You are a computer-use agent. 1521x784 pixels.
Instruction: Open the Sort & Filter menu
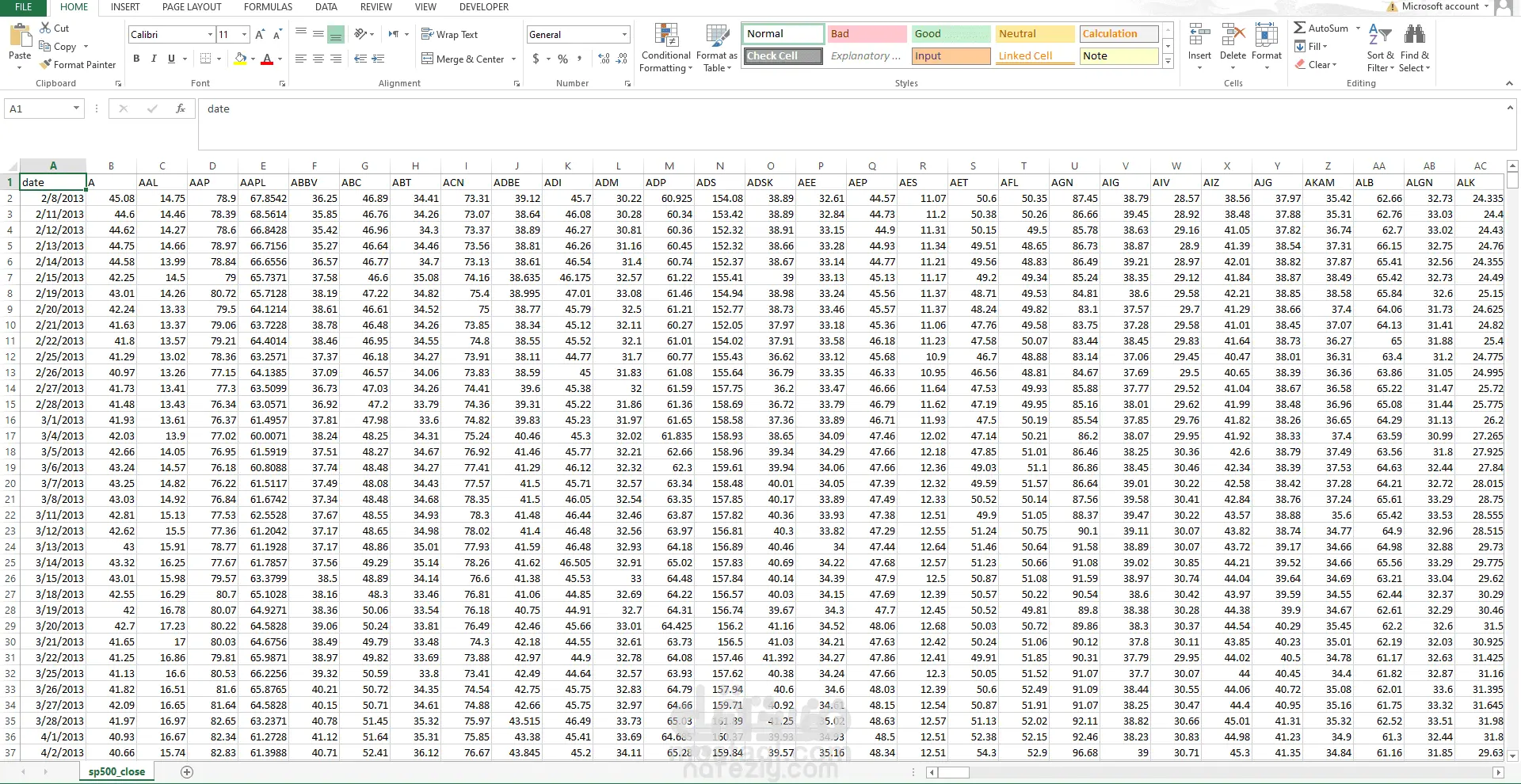[1380, 48]
